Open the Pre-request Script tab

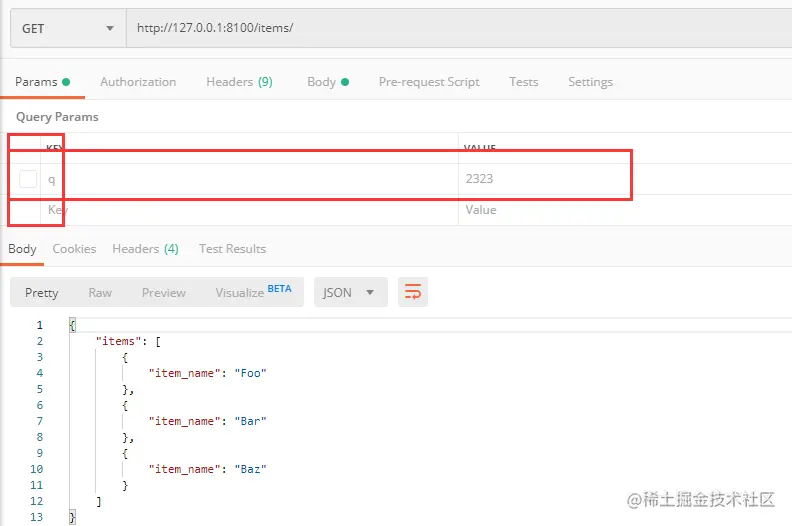tap(429, 82)
